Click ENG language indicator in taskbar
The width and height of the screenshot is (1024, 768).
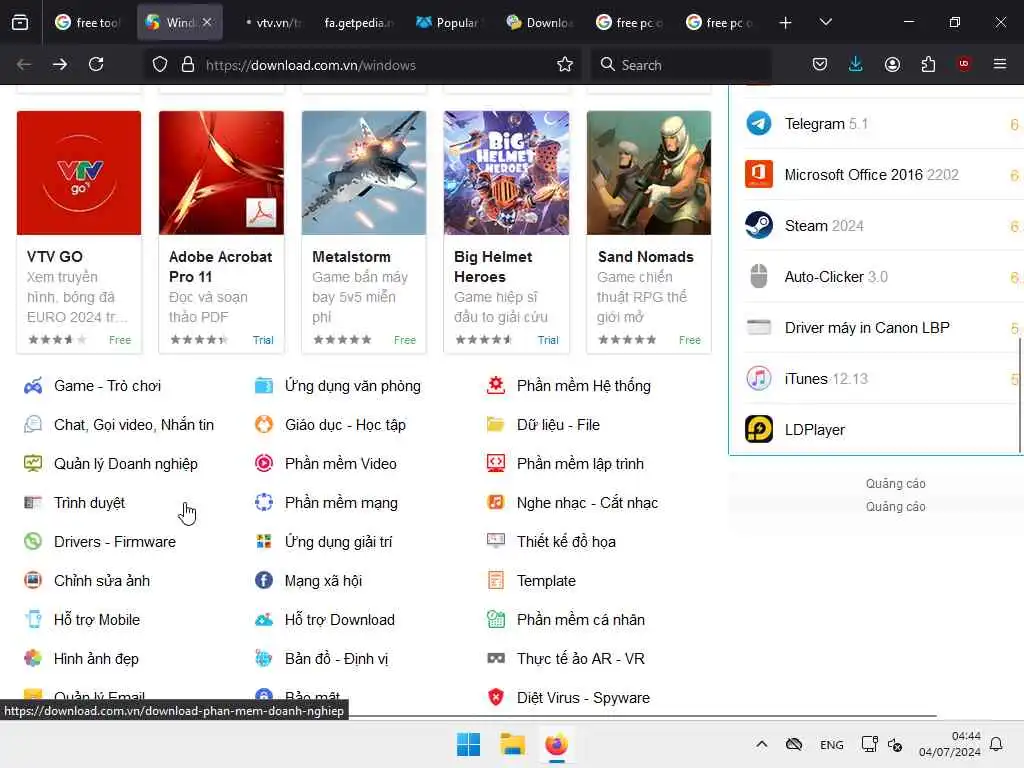coord(831,744)
